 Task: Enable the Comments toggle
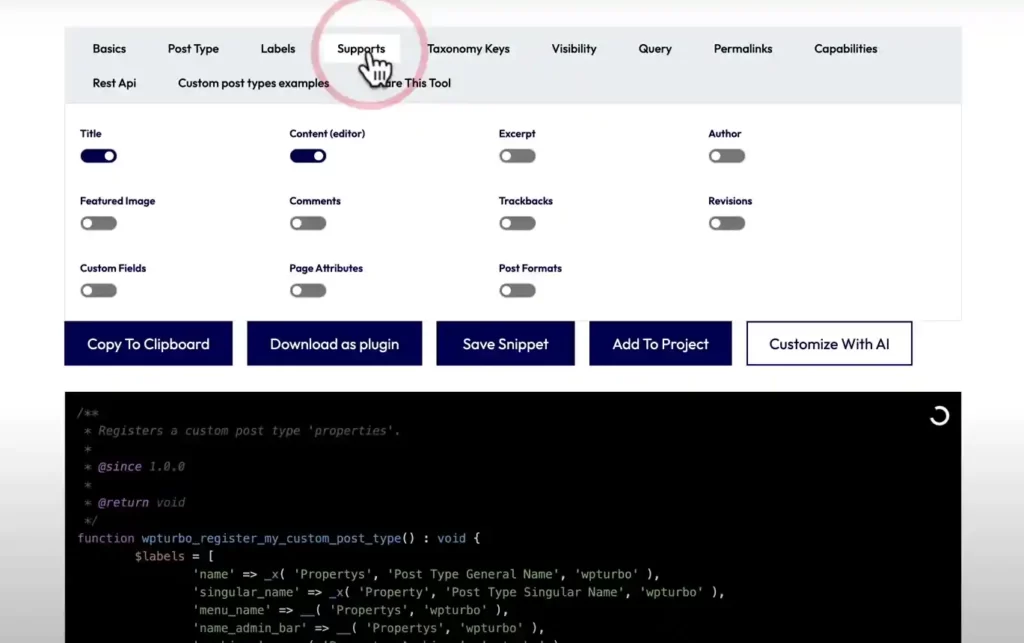[308, 223]
